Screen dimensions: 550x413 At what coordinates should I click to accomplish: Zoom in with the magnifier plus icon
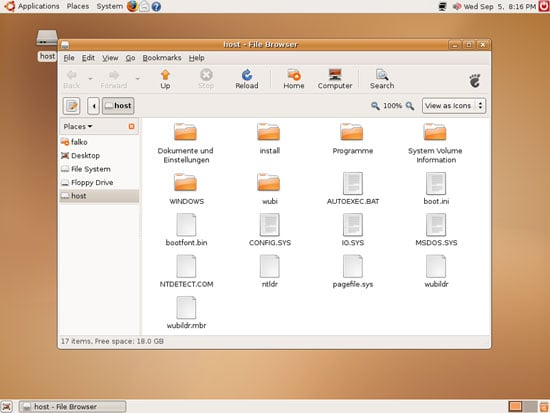(x=409, y=106)
